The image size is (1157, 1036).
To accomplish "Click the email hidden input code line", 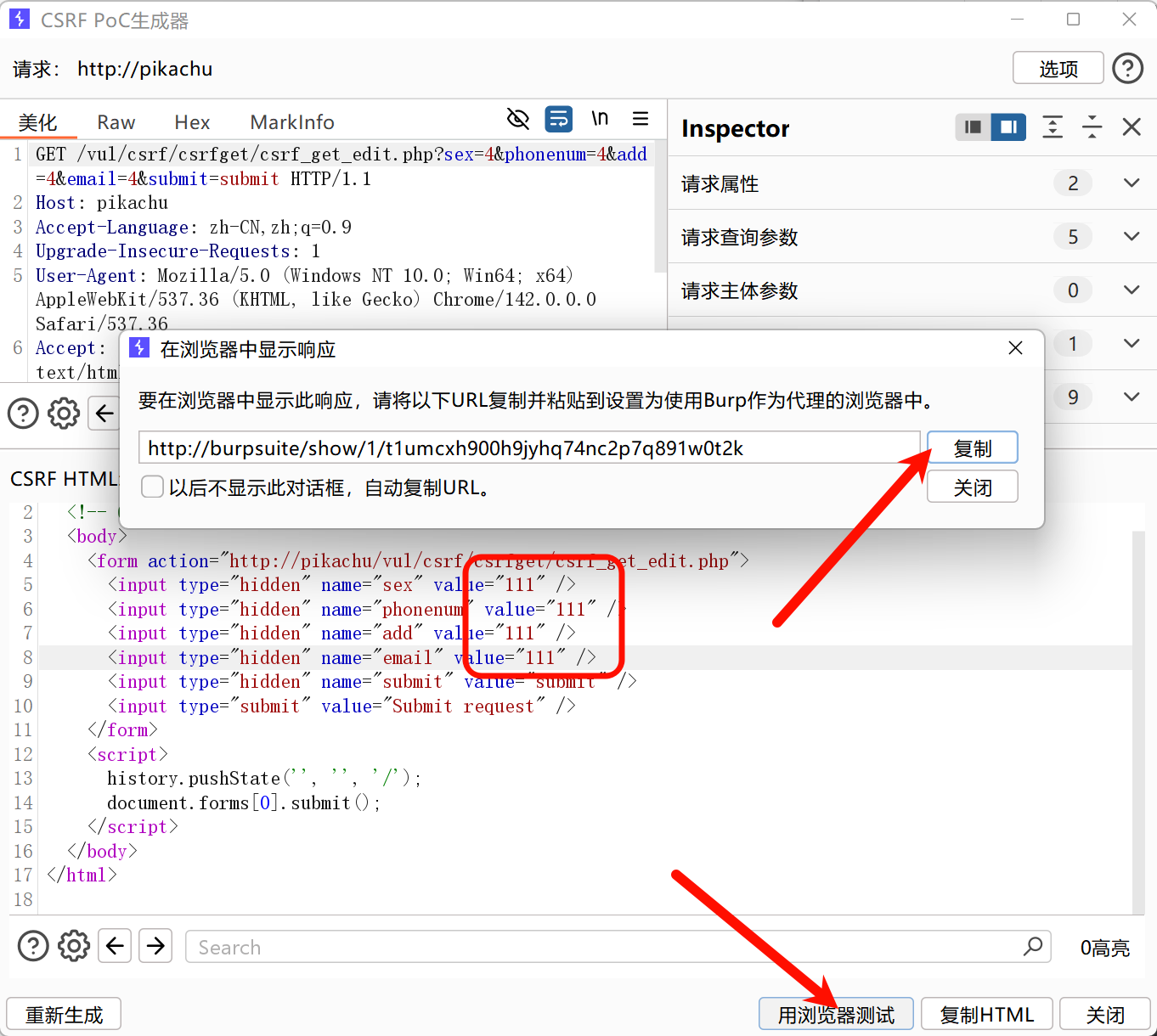I will (x=352, y=657).
